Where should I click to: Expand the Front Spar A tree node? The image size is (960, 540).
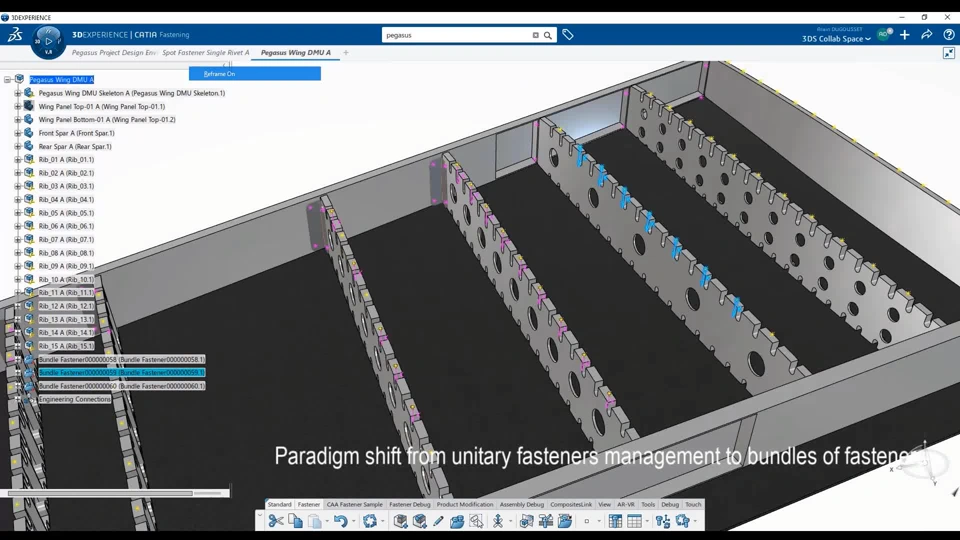pos(18,133)
